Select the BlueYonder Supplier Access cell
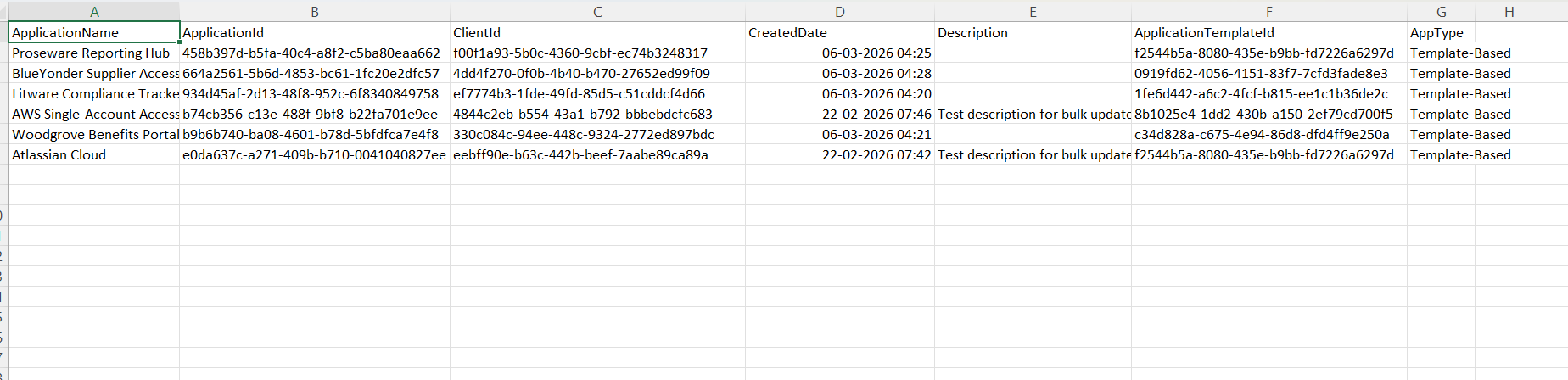This screenshot has height=380, width=1568. coord(94,73)
